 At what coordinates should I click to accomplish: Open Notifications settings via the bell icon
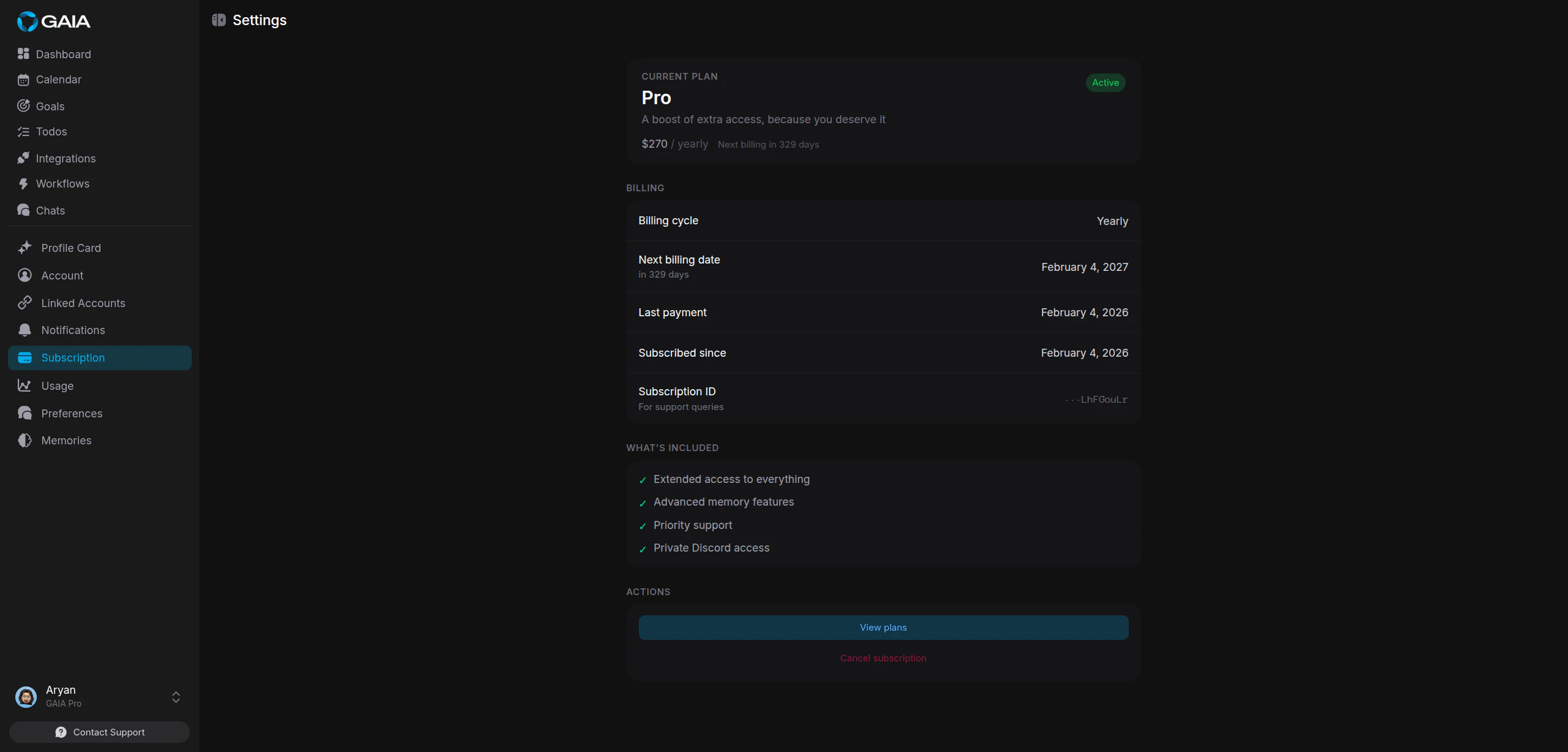[24, 330]
